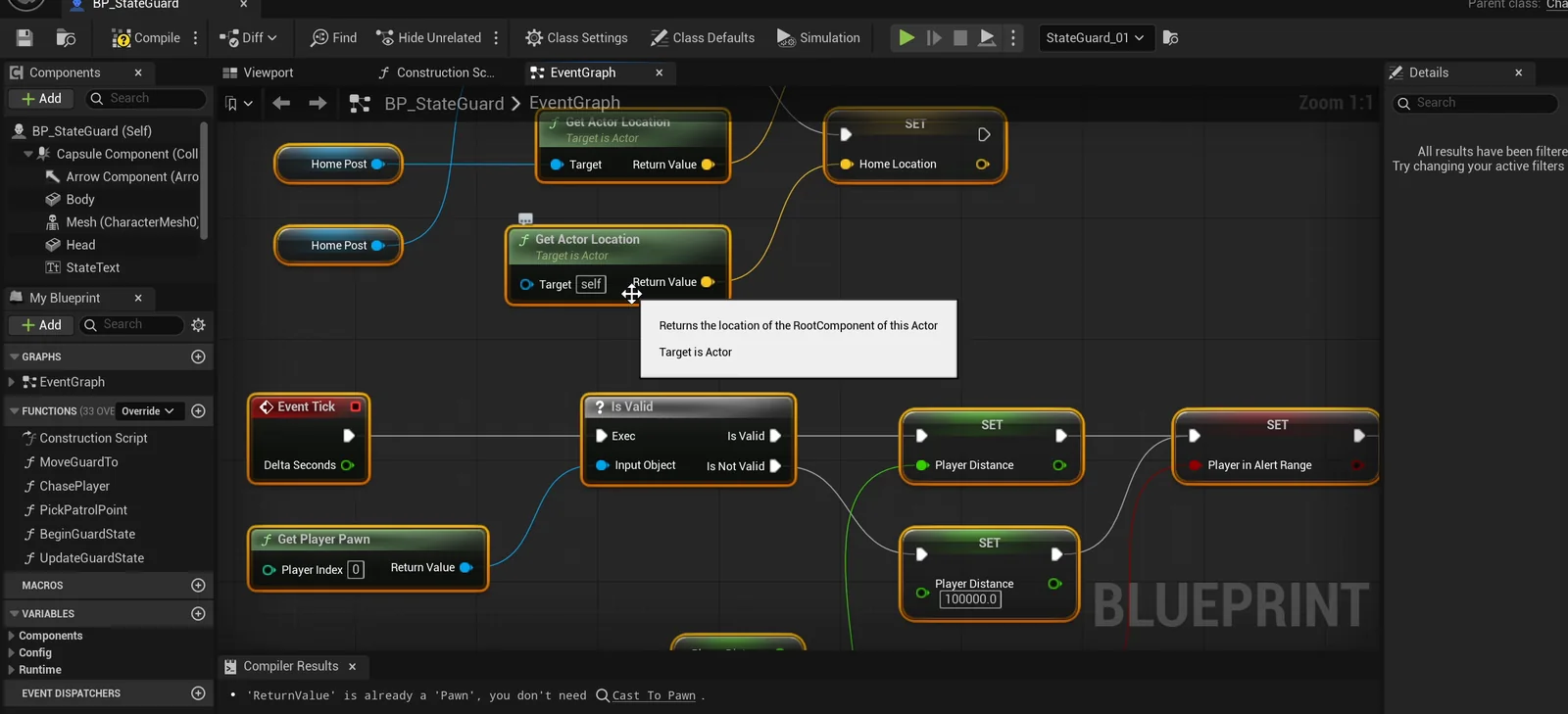The image size is (1568, 714).
Task: Click Add in Components panel
Action: click(41, 99)
